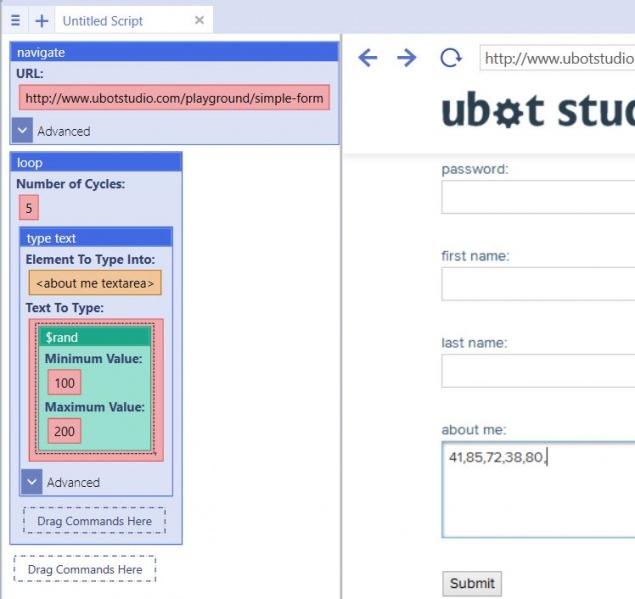Add a new script tab with plus icon
The width and height of the screenshot is (635, 599).
[x=42, y=21]
